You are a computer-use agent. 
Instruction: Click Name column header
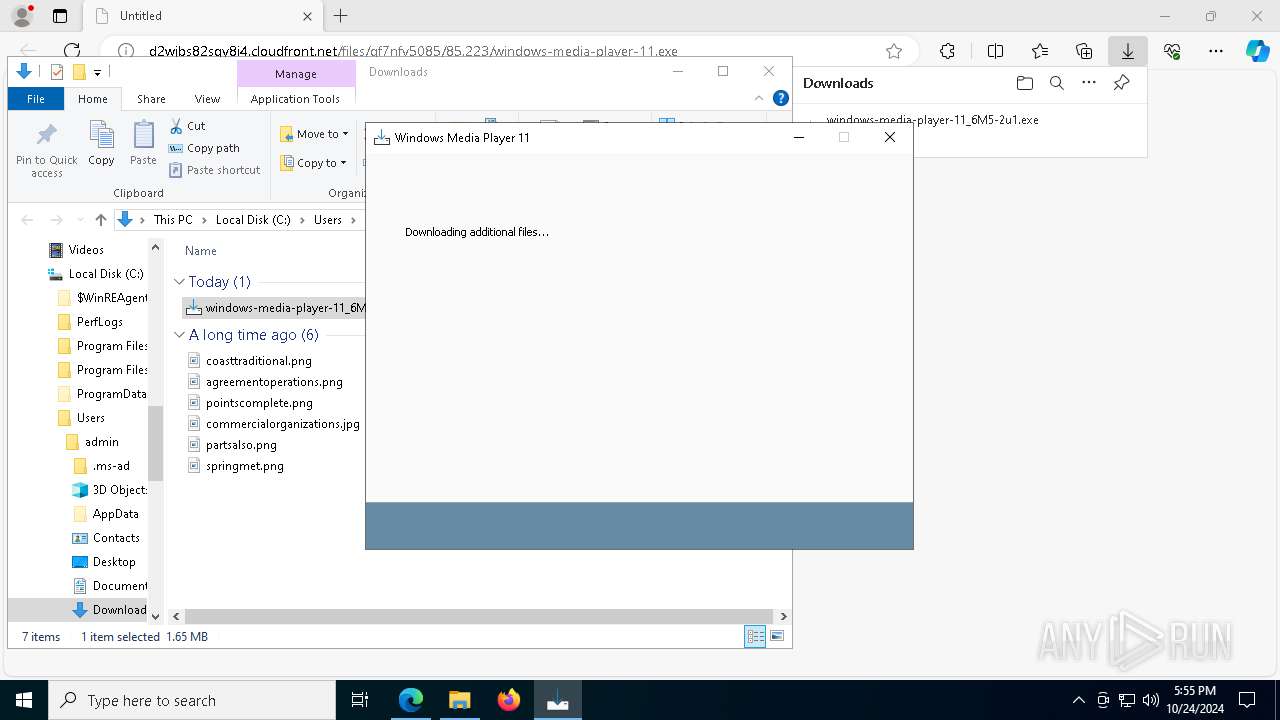click(x=200, y=251)
